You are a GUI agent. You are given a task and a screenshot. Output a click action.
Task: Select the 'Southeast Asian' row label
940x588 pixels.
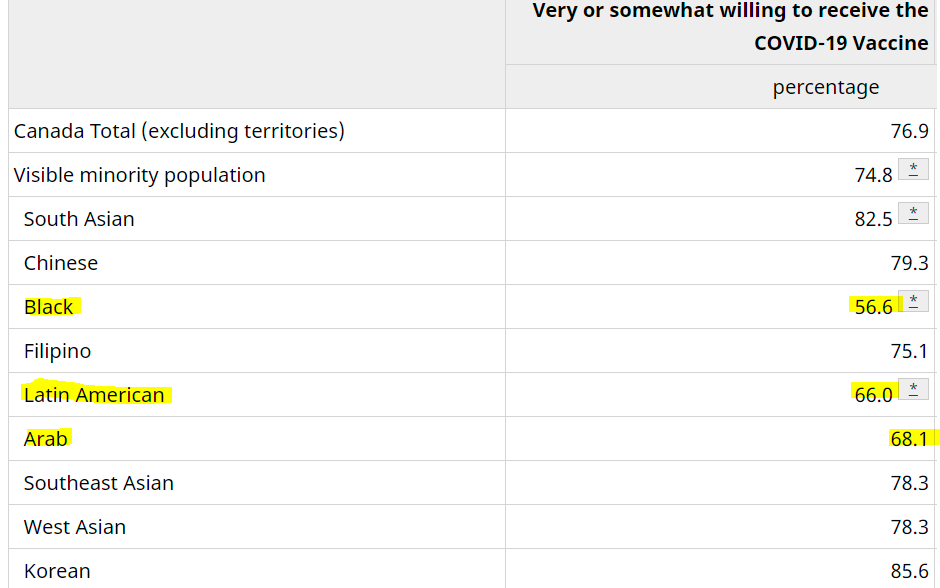tap(99, 483)
